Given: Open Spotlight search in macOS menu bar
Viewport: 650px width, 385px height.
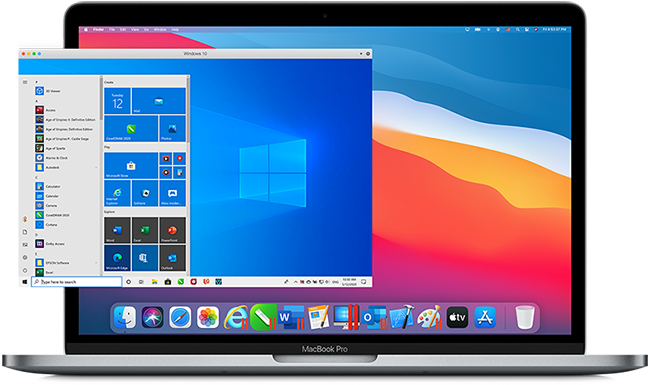Looking at the screenshot, I should (517, 29).
